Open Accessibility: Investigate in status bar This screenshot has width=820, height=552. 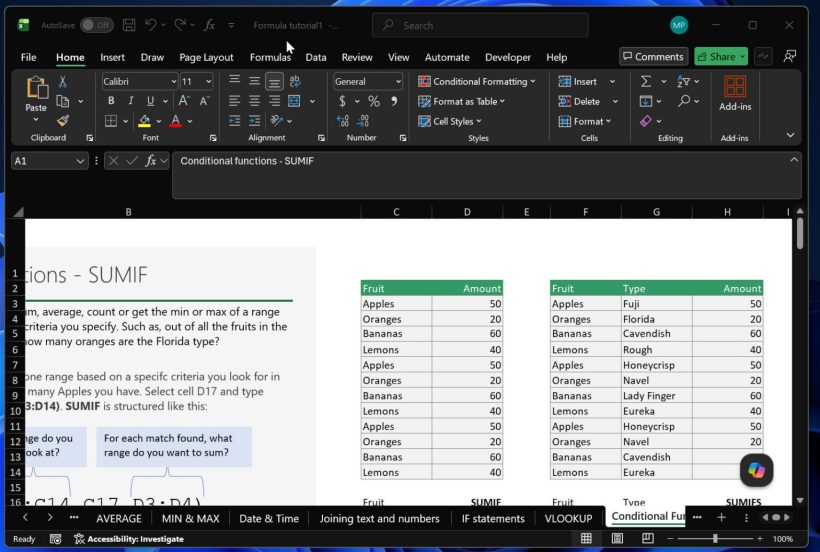pyautogui.click(x=129, y=539)
